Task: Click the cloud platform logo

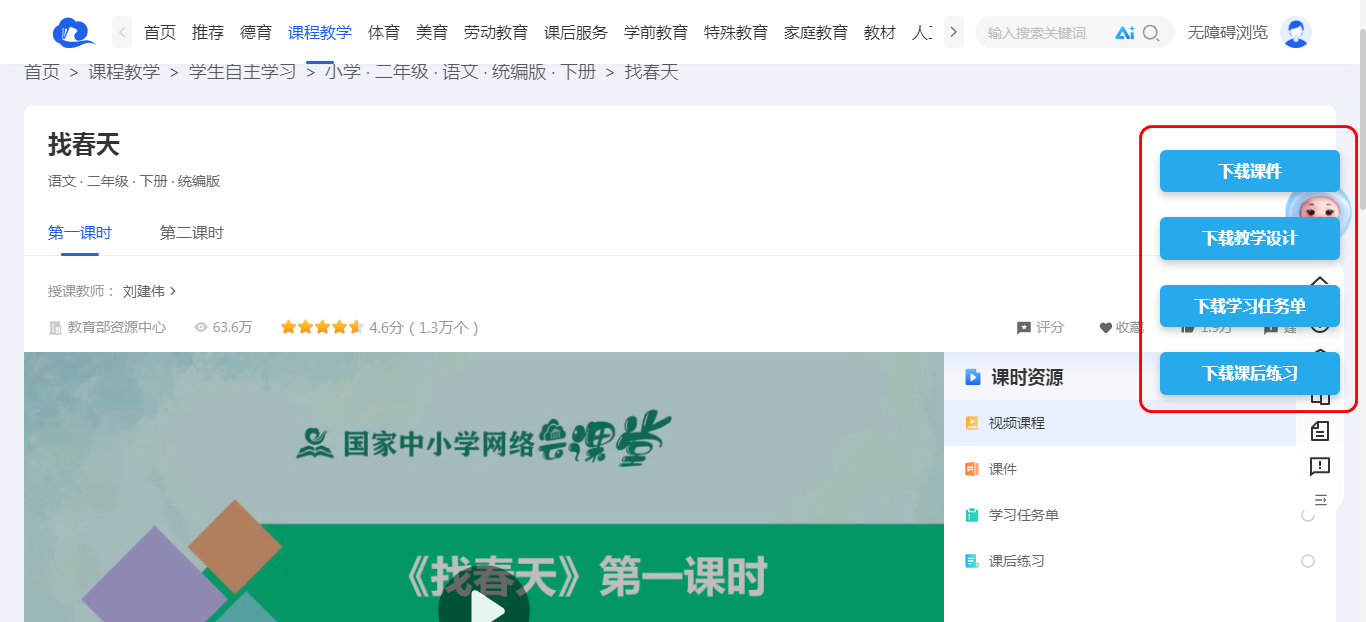Action: pos(73,32)
